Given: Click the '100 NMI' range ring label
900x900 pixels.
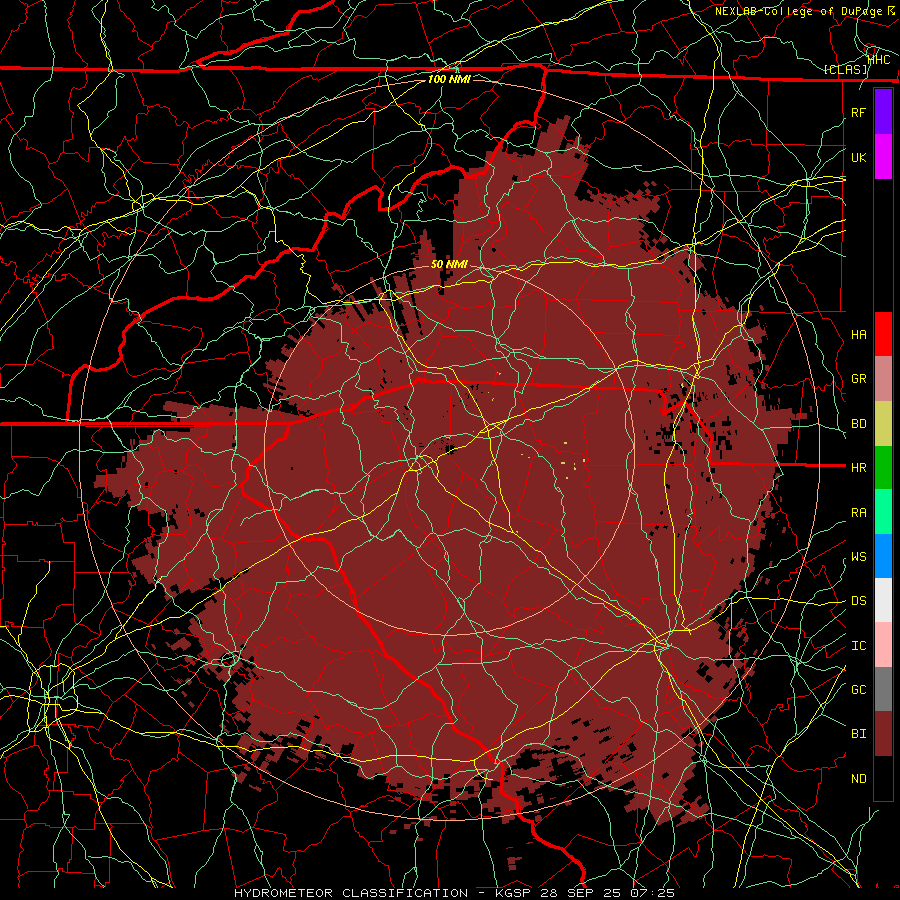Looking at the screenshot, I should tap(449, 79).
